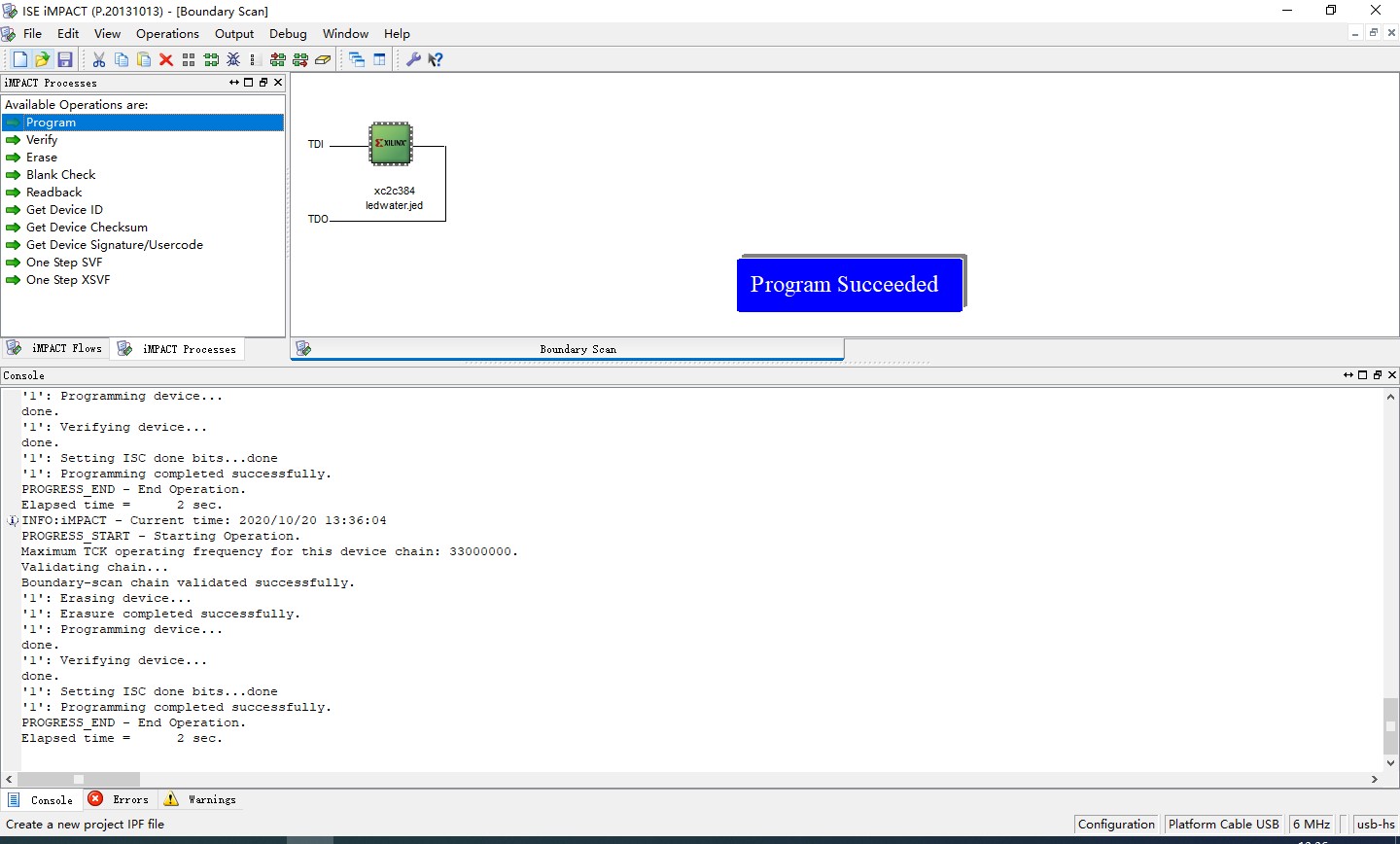
Task: Open the Output menu
Action: [x=234, y=33]
